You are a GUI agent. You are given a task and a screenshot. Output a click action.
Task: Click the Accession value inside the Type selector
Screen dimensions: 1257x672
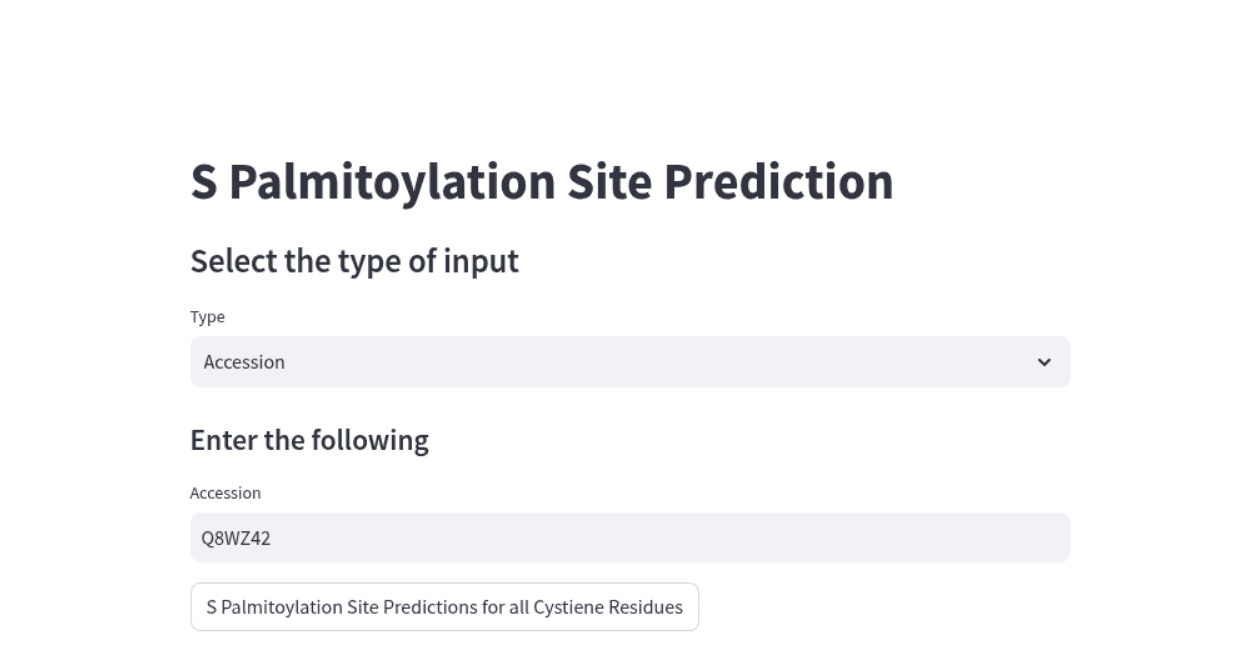click(244, 362)
